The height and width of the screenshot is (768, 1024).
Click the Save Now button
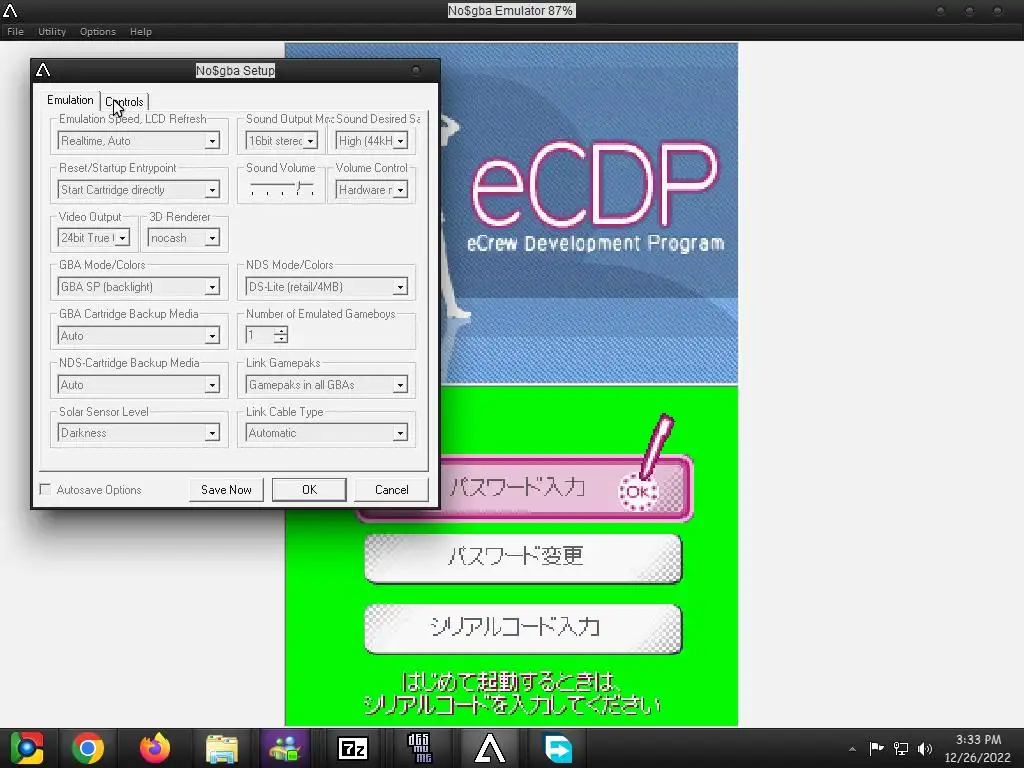pyautogui.click(x=226, y=490)
